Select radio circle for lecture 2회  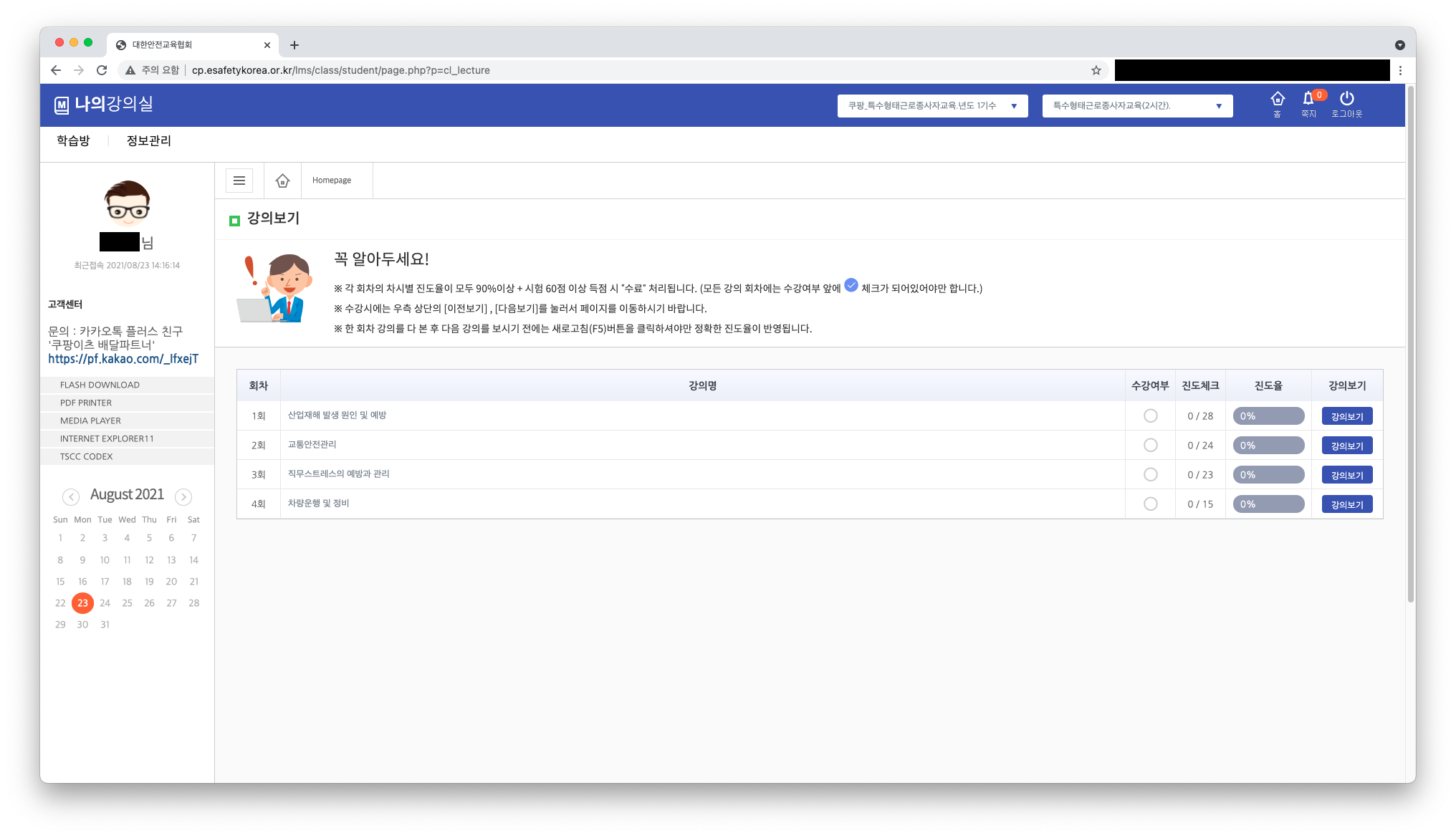point(1150,445)
